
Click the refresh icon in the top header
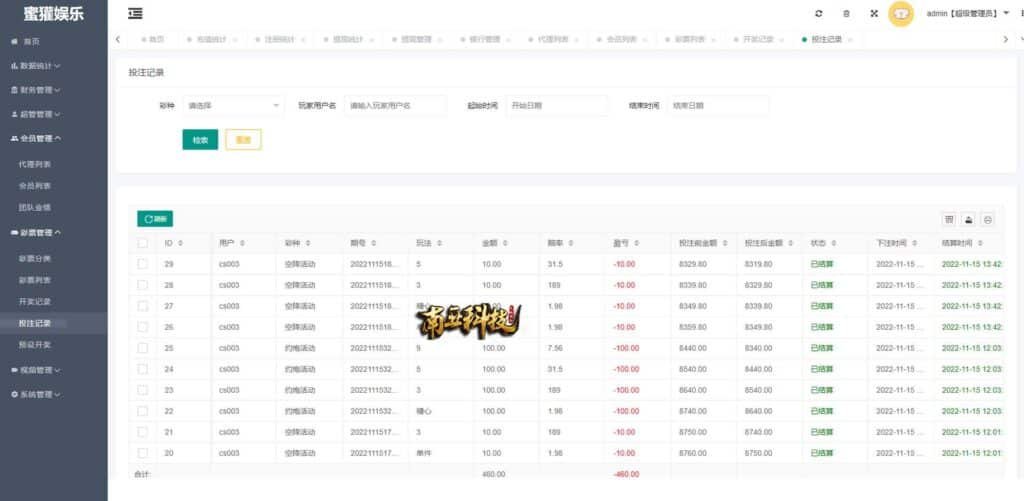click(819, 13)
